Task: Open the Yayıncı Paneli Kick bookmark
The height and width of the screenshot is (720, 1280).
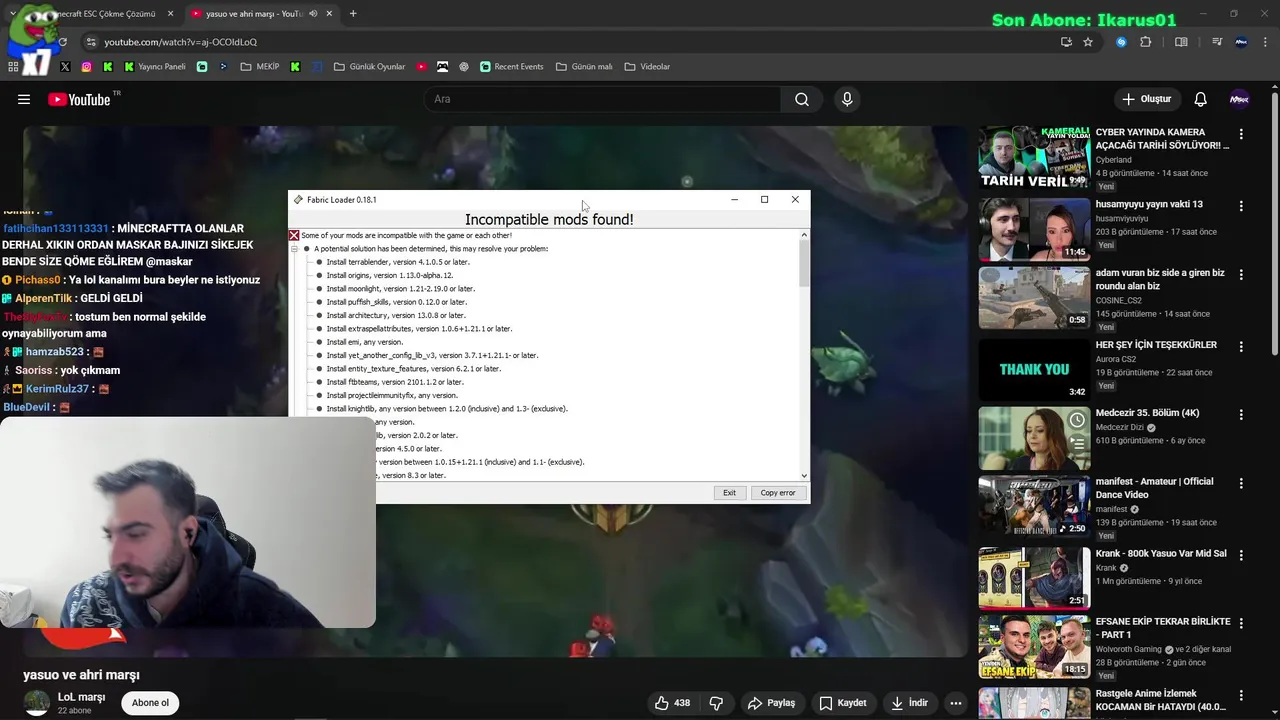Action: coord(155,67)
